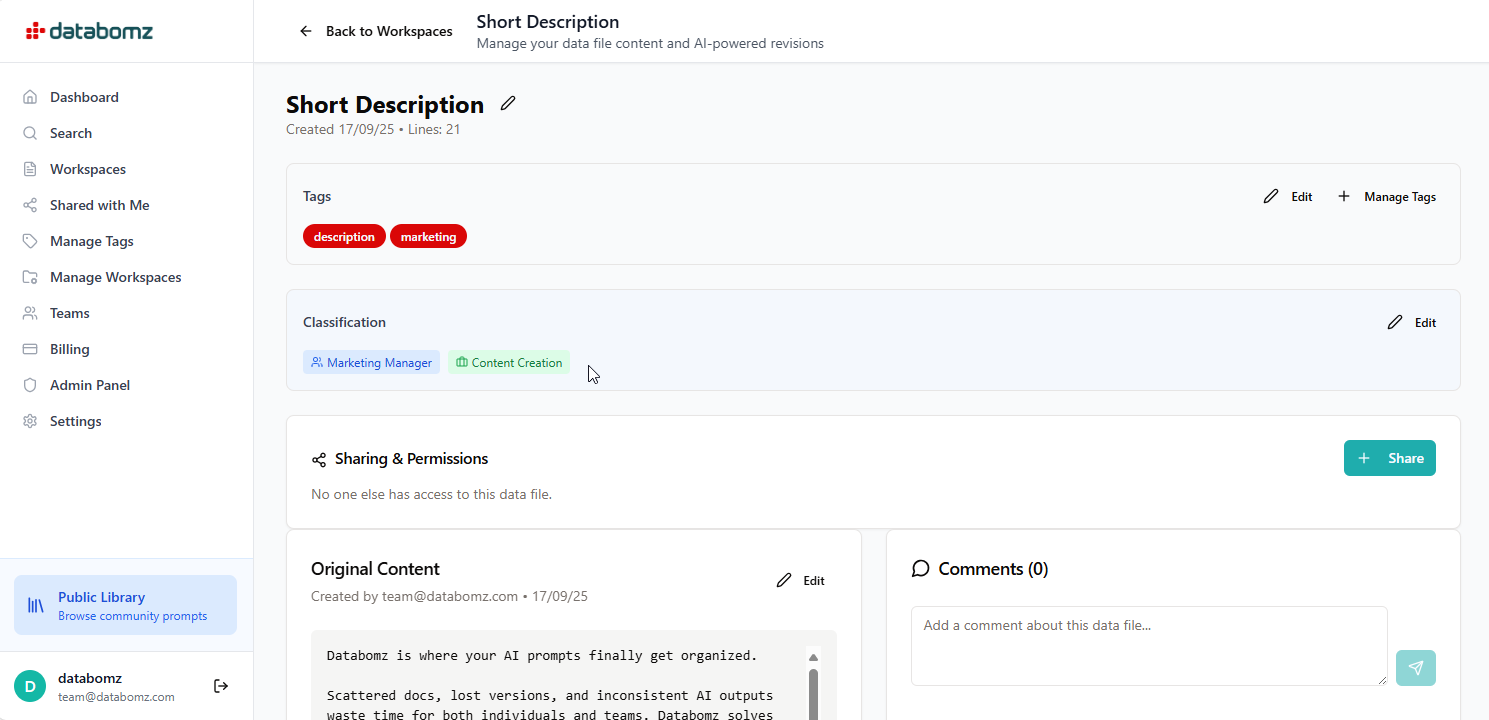Click the databomz logo
The height and width of the screenshot is (720, 1489).
pyautogui.click(x=90, y=31)
